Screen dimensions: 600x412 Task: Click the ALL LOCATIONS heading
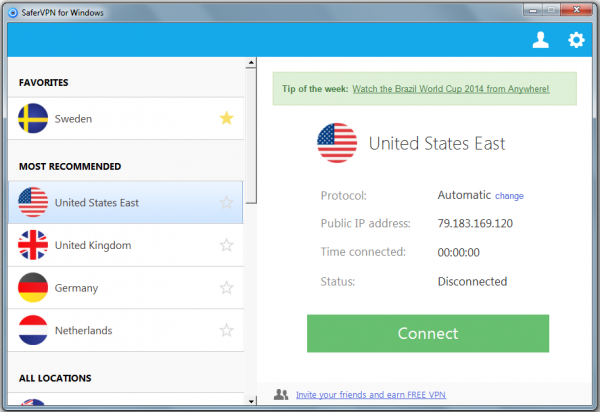click(55, 378)
